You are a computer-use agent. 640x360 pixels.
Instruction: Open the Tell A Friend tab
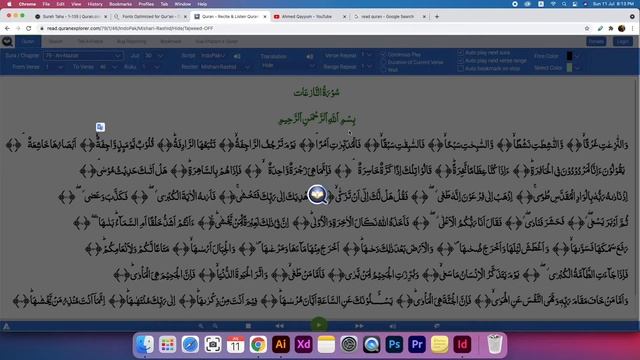coord(90,41)
